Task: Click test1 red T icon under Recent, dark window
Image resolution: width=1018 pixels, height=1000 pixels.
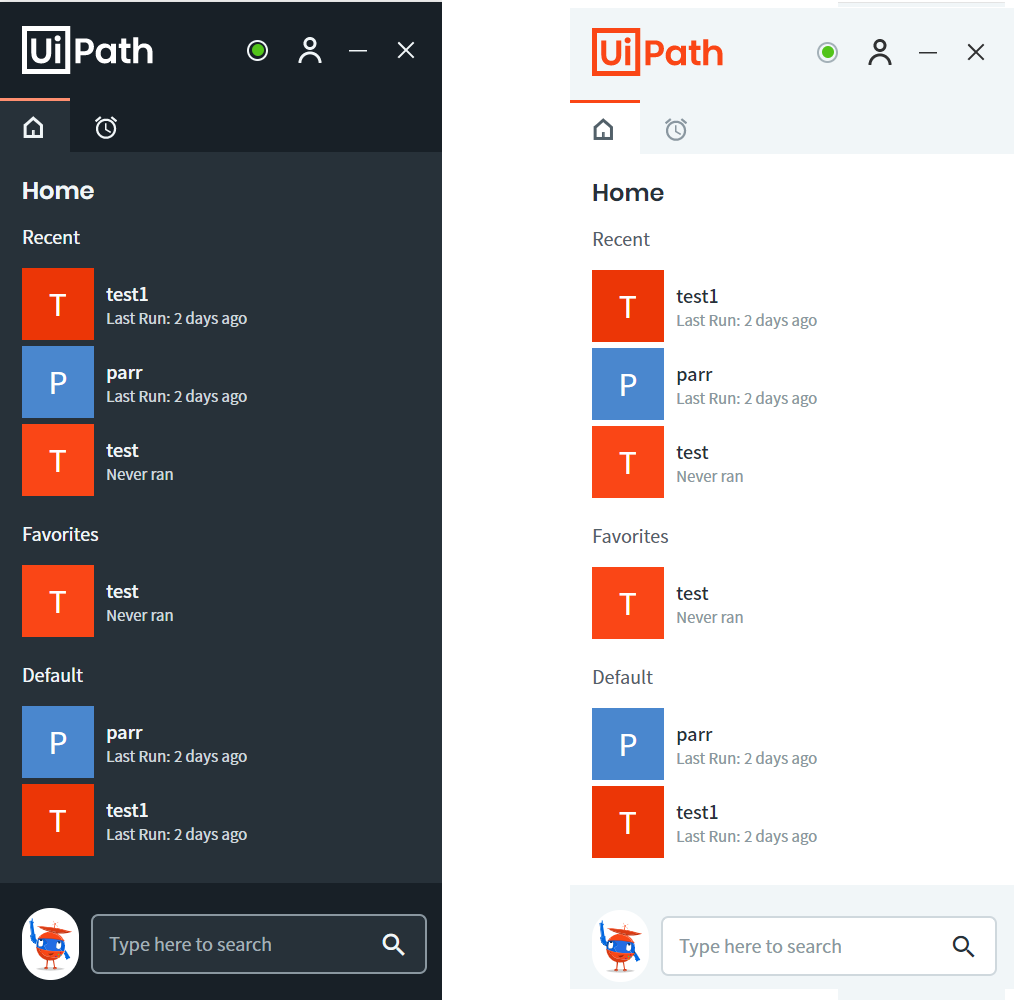Action: (58, 304)
